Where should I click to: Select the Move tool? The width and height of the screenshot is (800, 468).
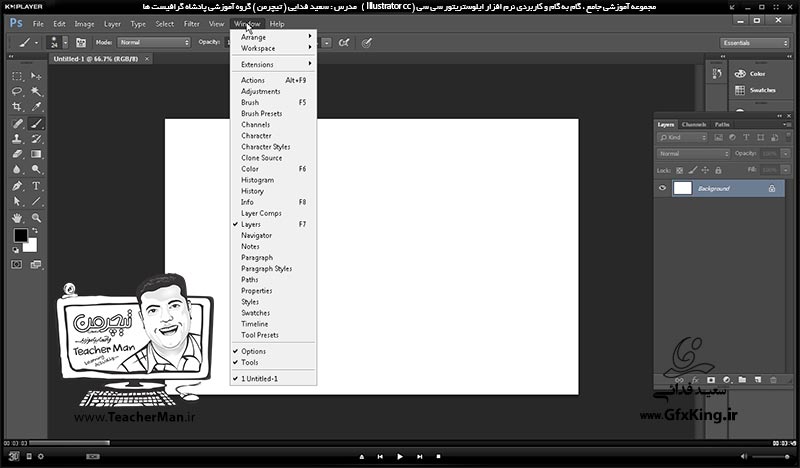pos(36,76)
